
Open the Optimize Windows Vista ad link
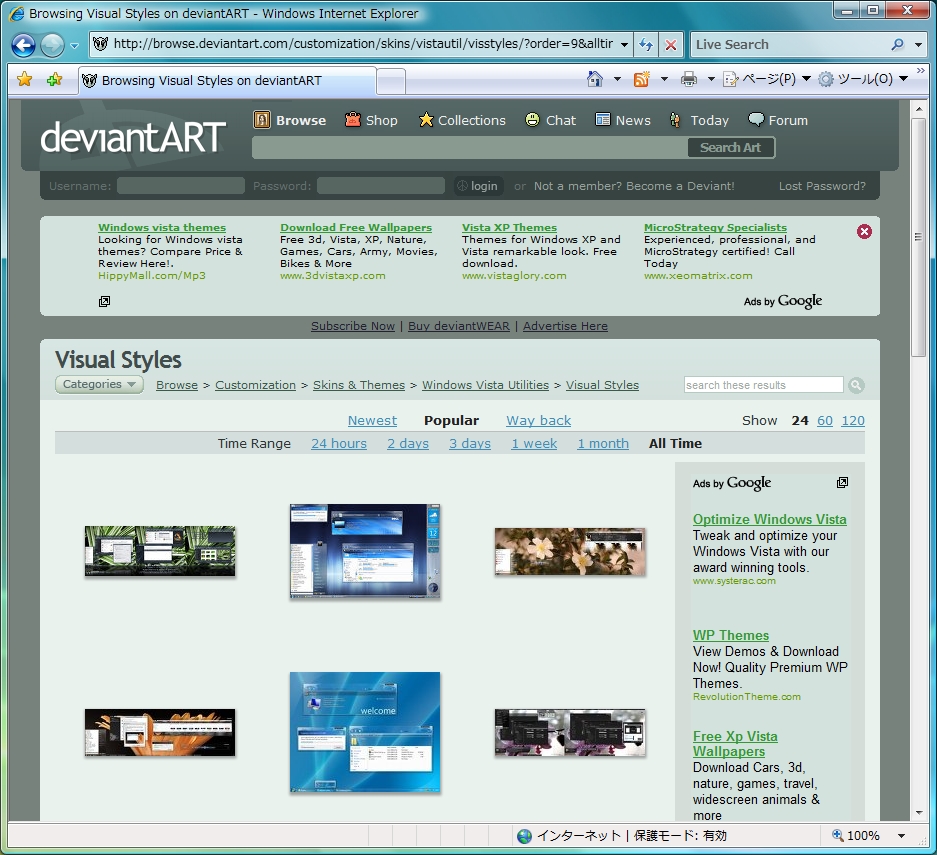(769, 519)
